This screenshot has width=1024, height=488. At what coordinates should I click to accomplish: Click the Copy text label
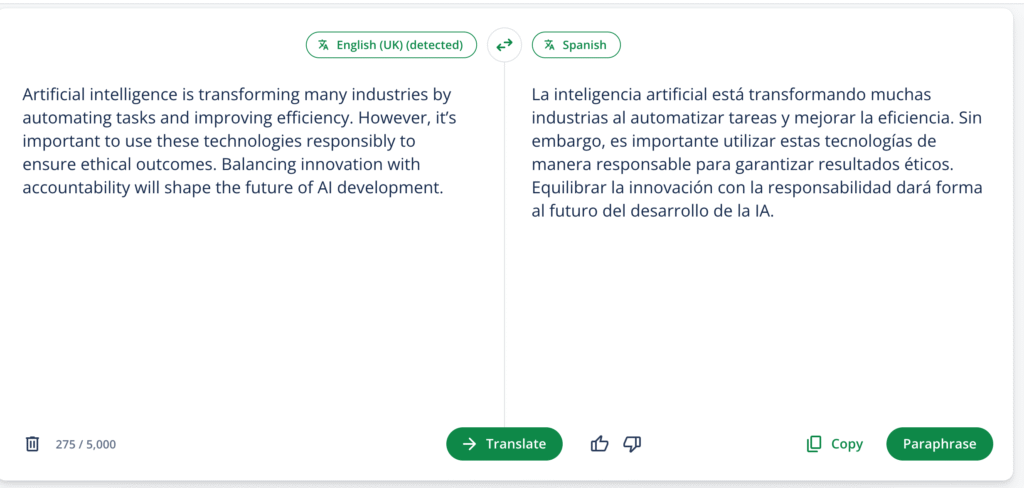(x=846, y=444)
